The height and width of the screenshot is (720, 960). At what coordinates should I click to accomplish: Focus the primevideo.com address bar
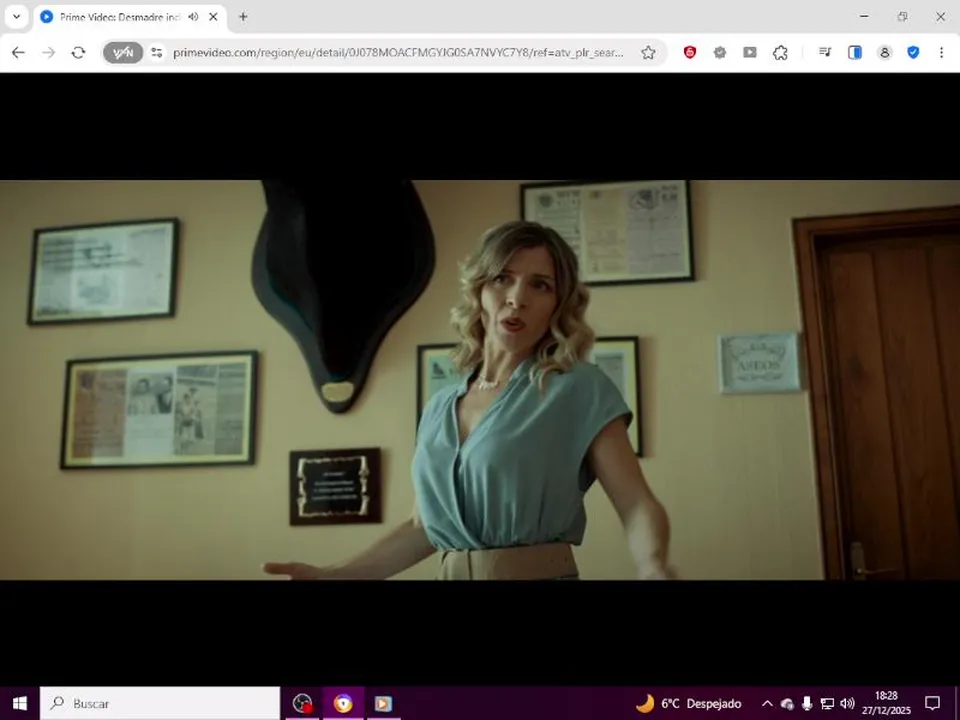coord(398,53)
